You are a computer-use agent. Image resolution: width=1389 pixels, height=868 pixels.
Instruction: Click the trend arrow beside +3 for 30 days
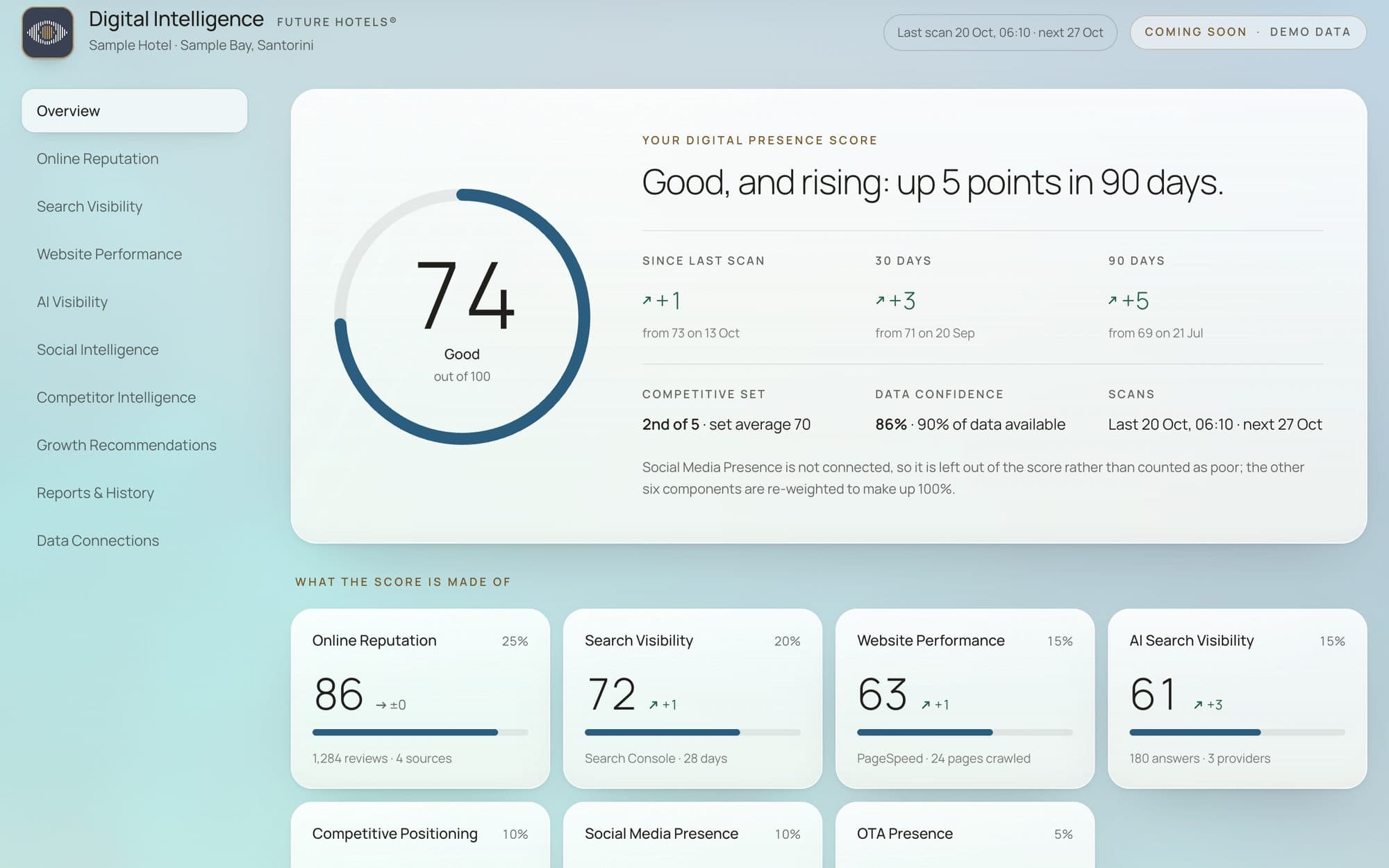click(880, 300)
